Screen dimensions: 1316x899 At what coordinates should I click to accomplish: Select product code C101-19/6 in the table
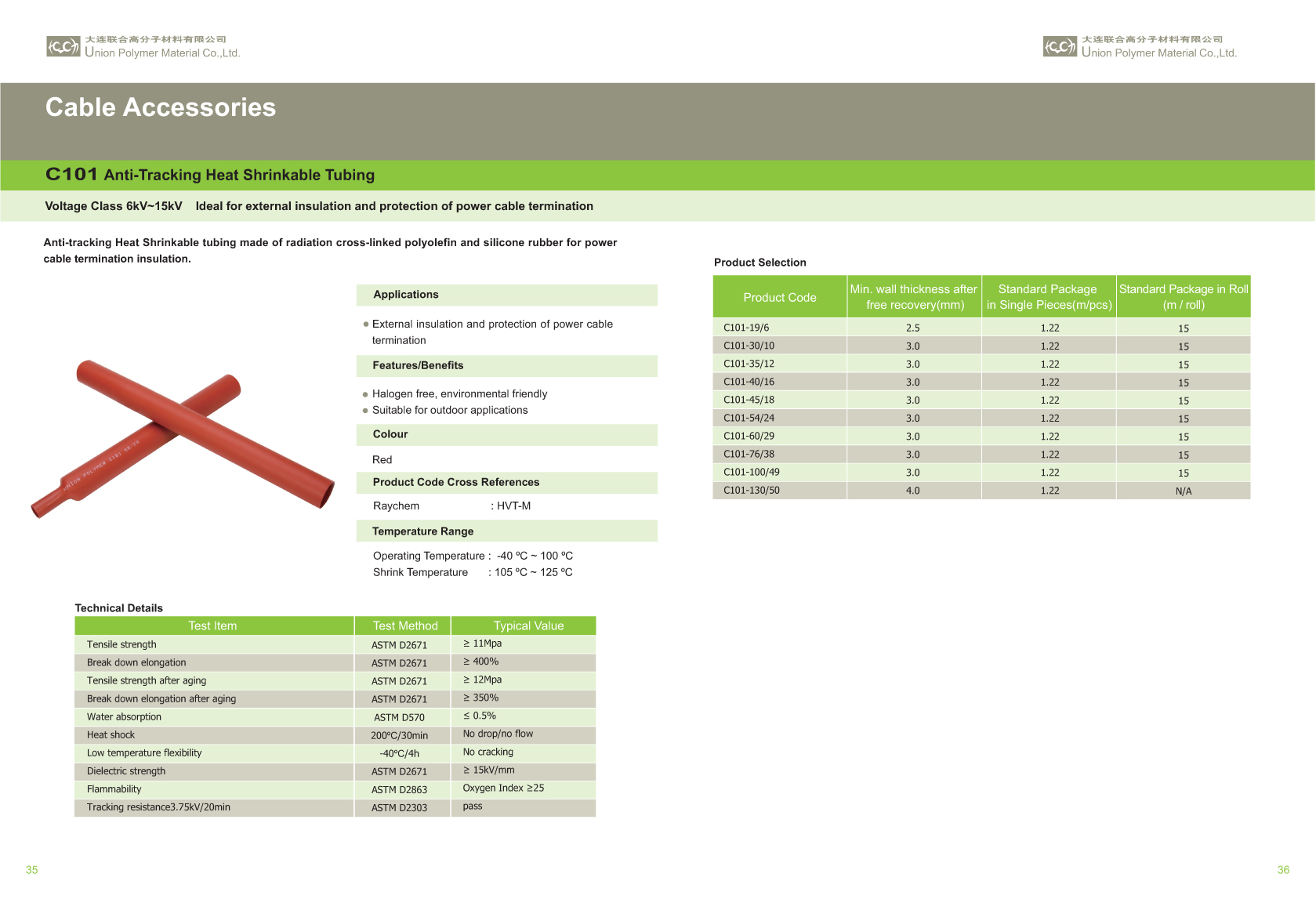[x=746, y=328]
